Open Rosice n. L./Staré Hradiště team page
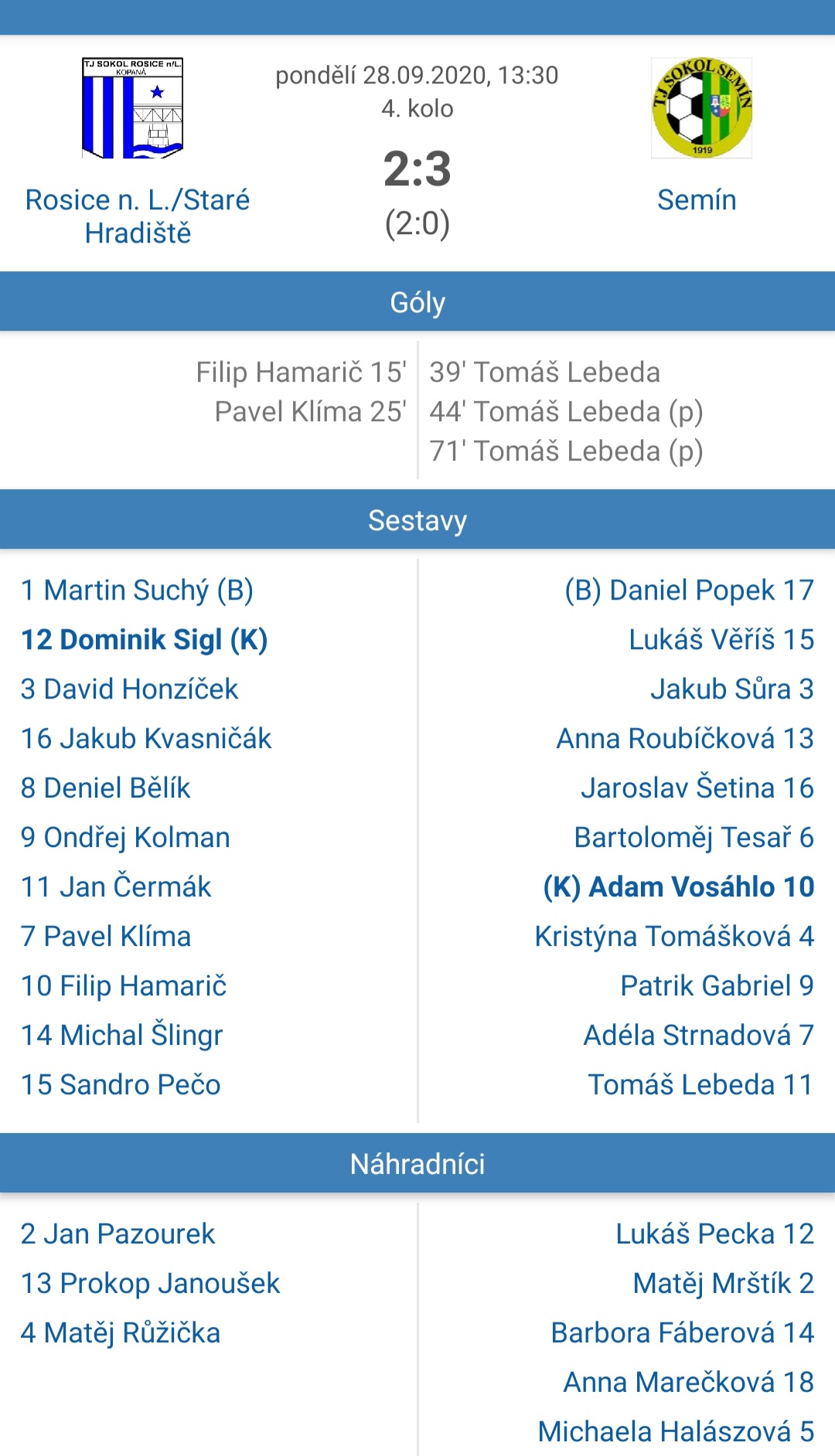This screenshot has width=835, height=1456. 138,216
